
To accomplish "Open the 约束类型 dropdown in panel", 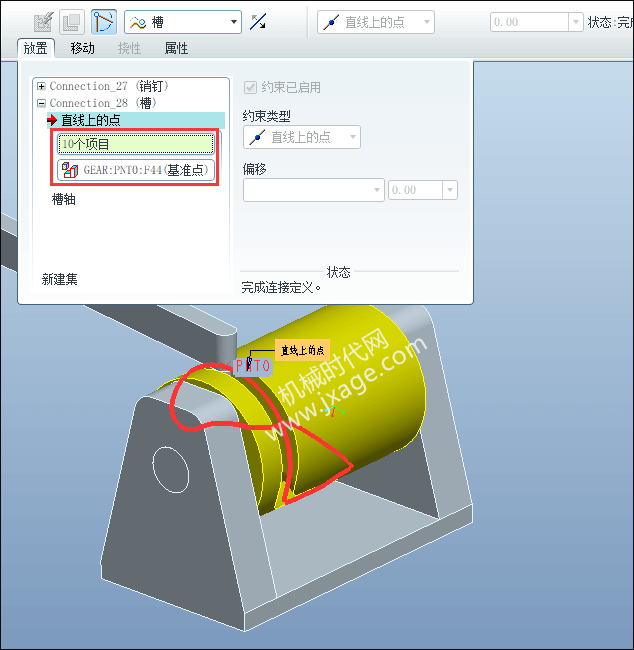I will (x=302, y=137).
